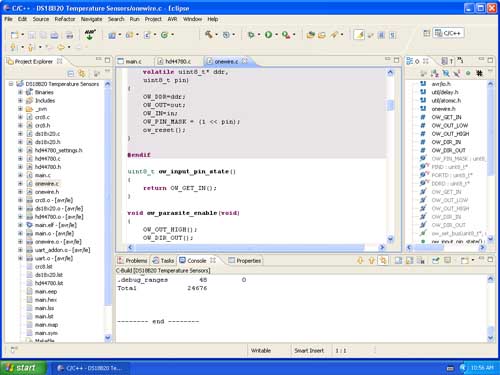Click the Debug bug icon
The width and height of the screenshot is (500, 375).
251,34
